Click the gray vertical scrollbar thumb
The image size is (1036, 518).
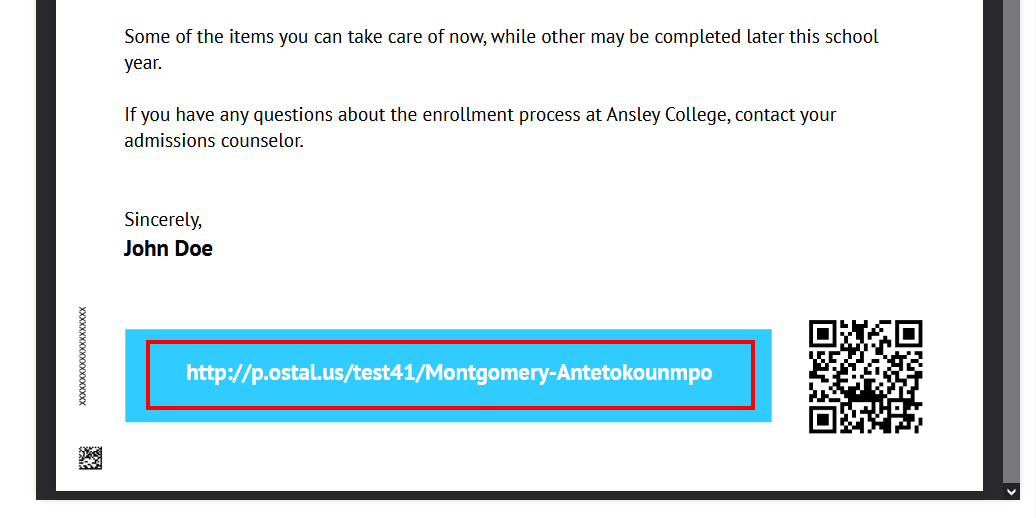(1011, 241)
